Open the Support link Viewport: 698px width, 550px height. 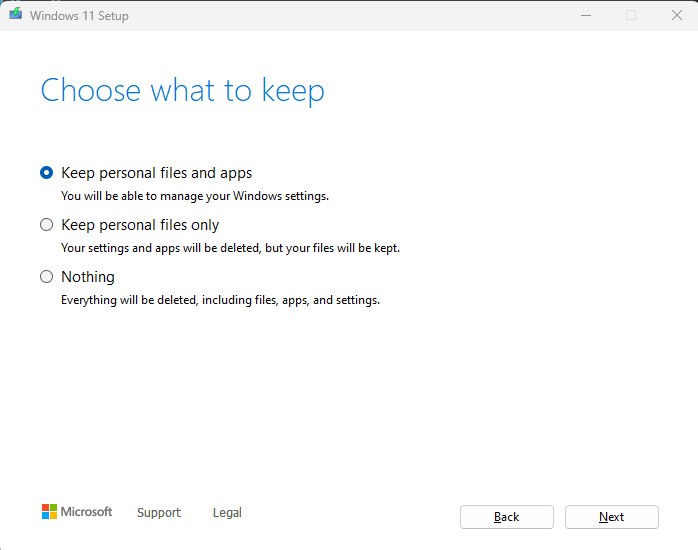coord(159,513)
